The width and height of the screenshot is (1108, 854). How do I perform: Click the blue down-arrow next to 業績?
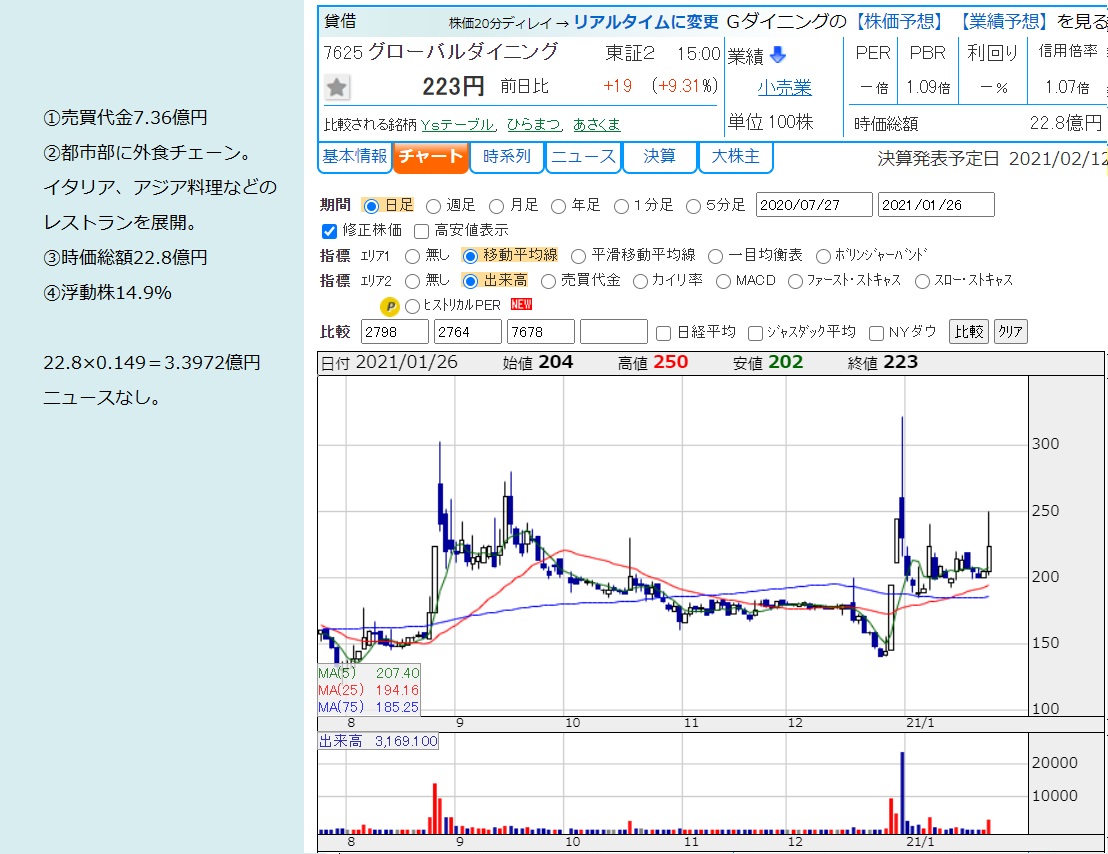click(778, 54)
